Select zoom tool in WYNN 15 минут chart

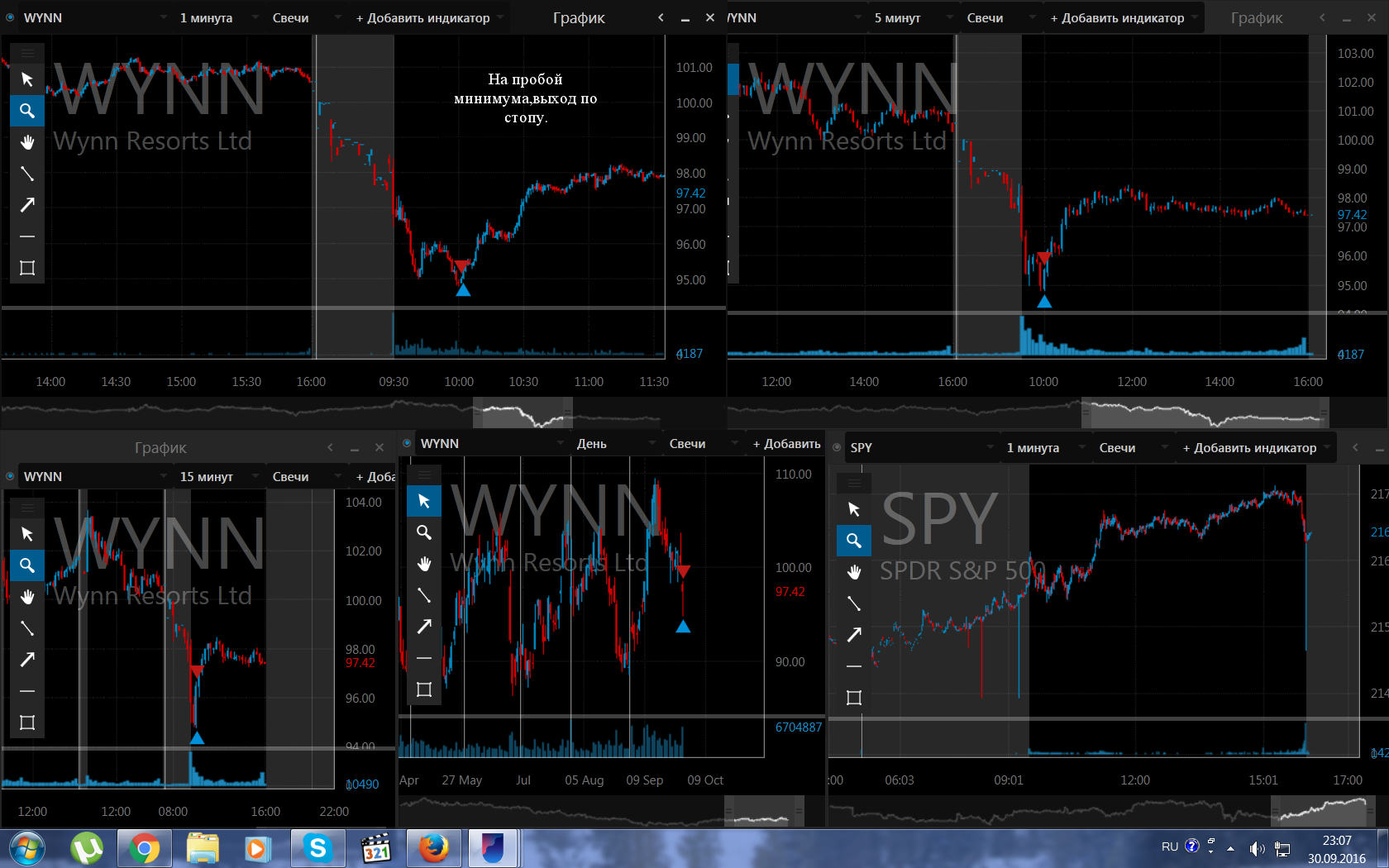point(27,565)
